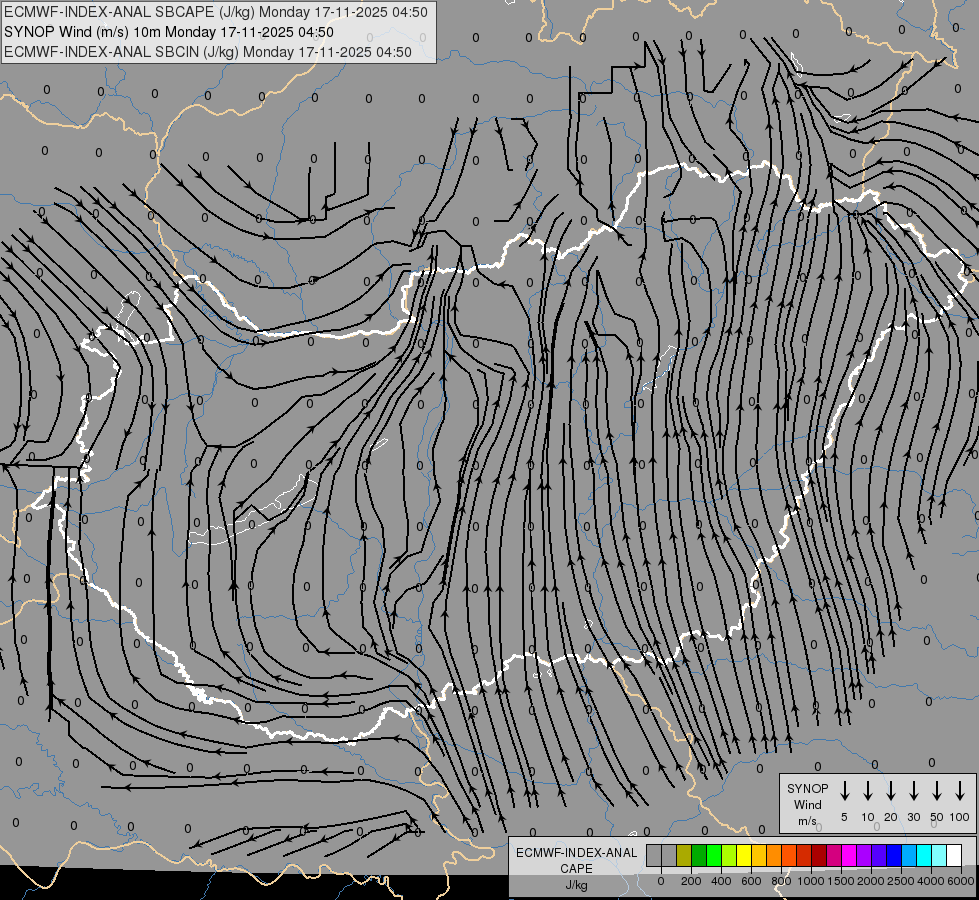Click the wind arrow above 100 m/s
Image resolution: width=979 pixels, height=900 pixels.
pos(960,790)
